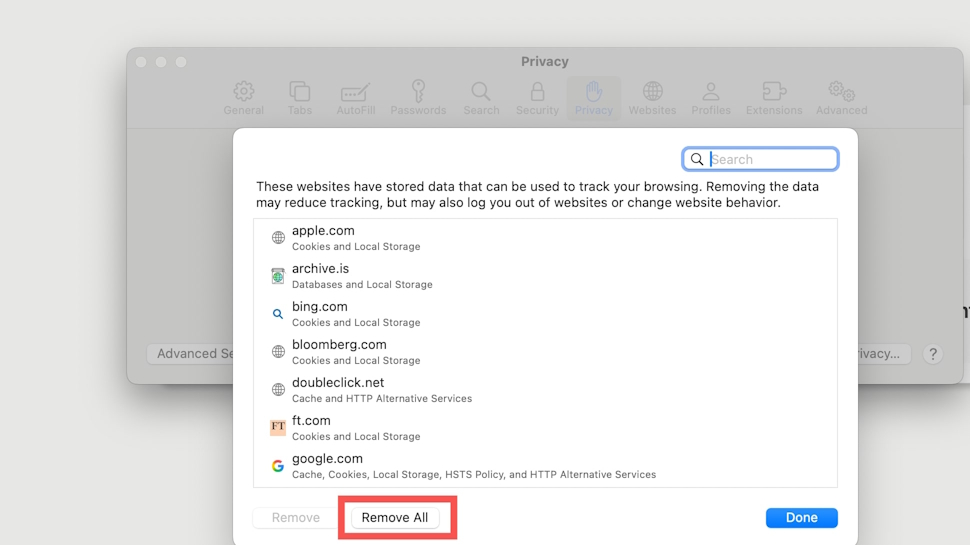The width and height of the screenshot is (970, 545).
Task: Click the FT favicon for ft.com
Action: [278, 427]
